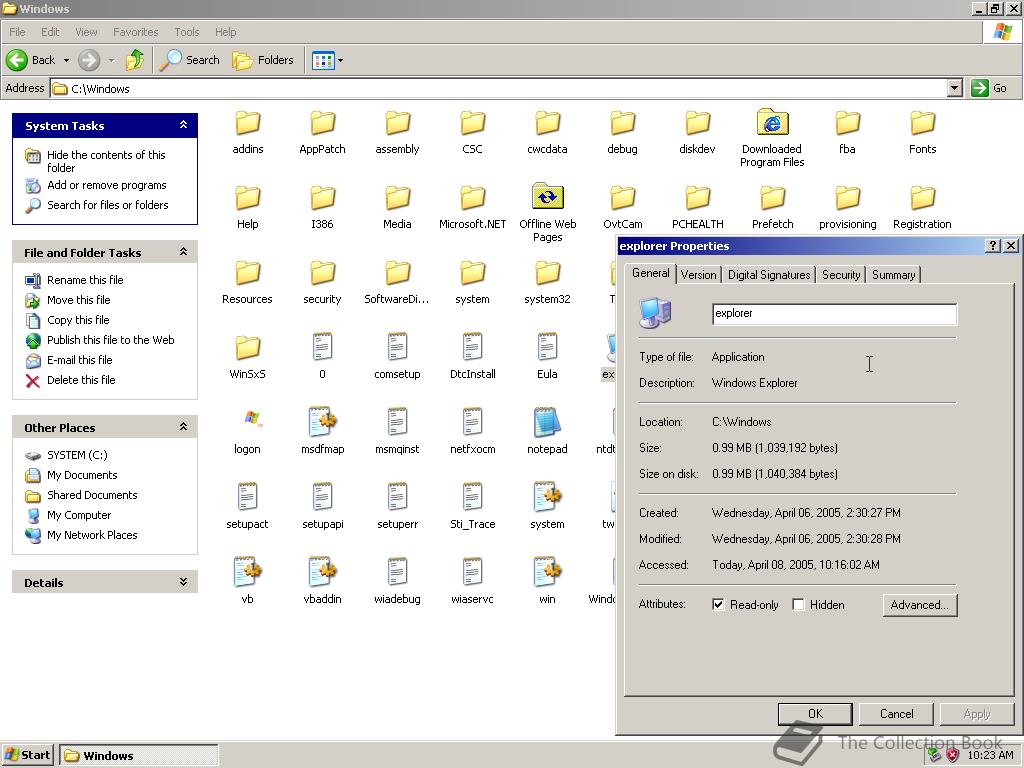The image size is (1024, 768).
Task: Select the logon file icon
Action: (x=251, y=418)
